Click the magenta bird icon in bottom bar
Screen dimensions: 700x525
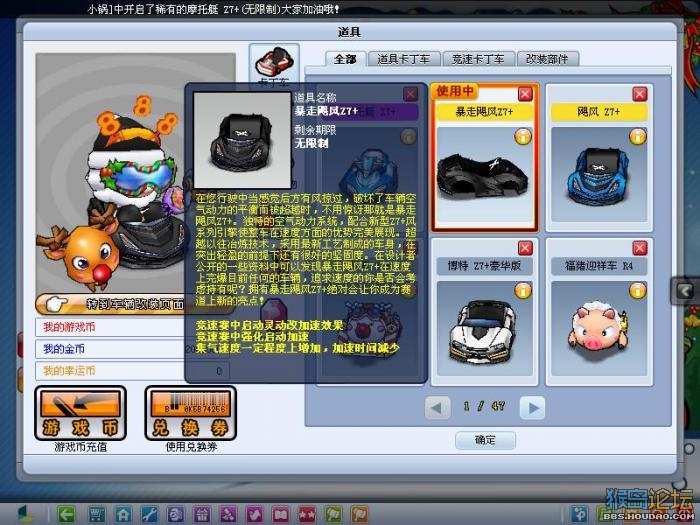click(254, 514)
